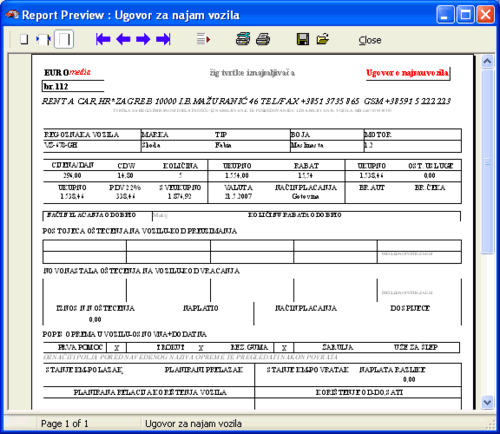This screenshot has width=500, height=434.
Task: Click the 'DOSPIJEĆE' label
Action: tap(410, 308)
